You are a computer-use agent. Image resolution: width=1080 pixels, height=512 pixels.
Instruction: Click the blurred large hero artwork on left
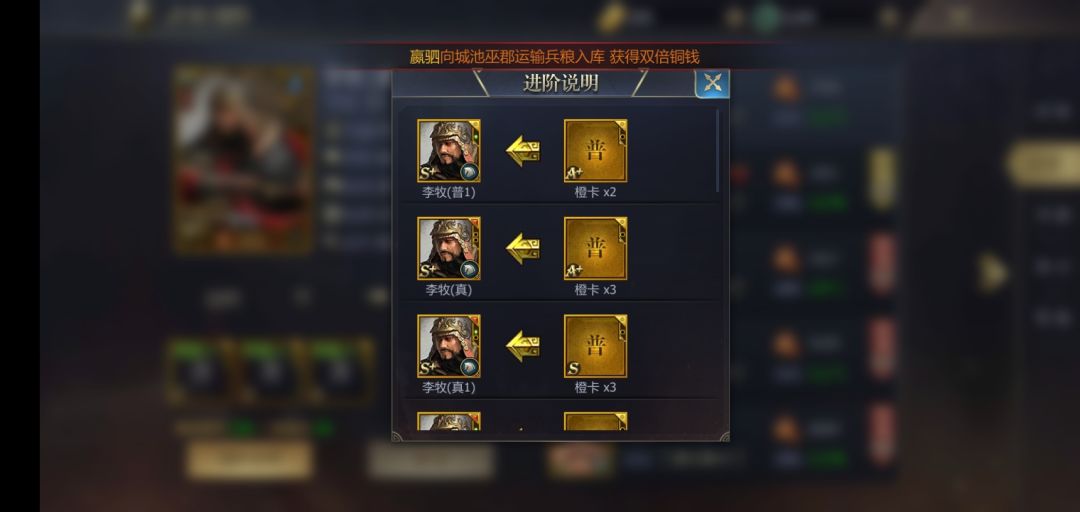point(243,160)
